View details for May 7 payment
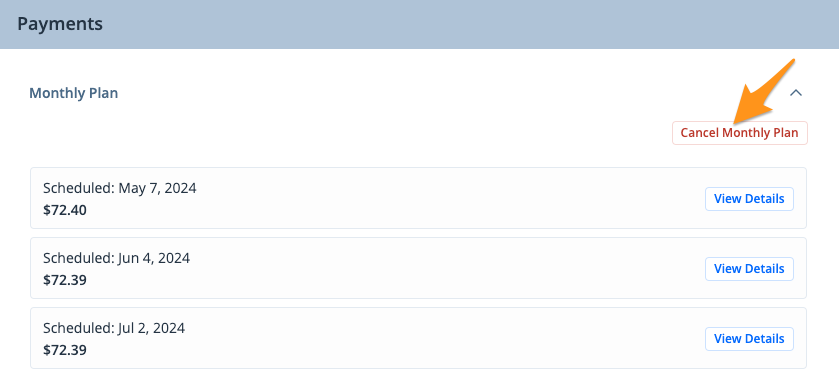 [749, 199]
